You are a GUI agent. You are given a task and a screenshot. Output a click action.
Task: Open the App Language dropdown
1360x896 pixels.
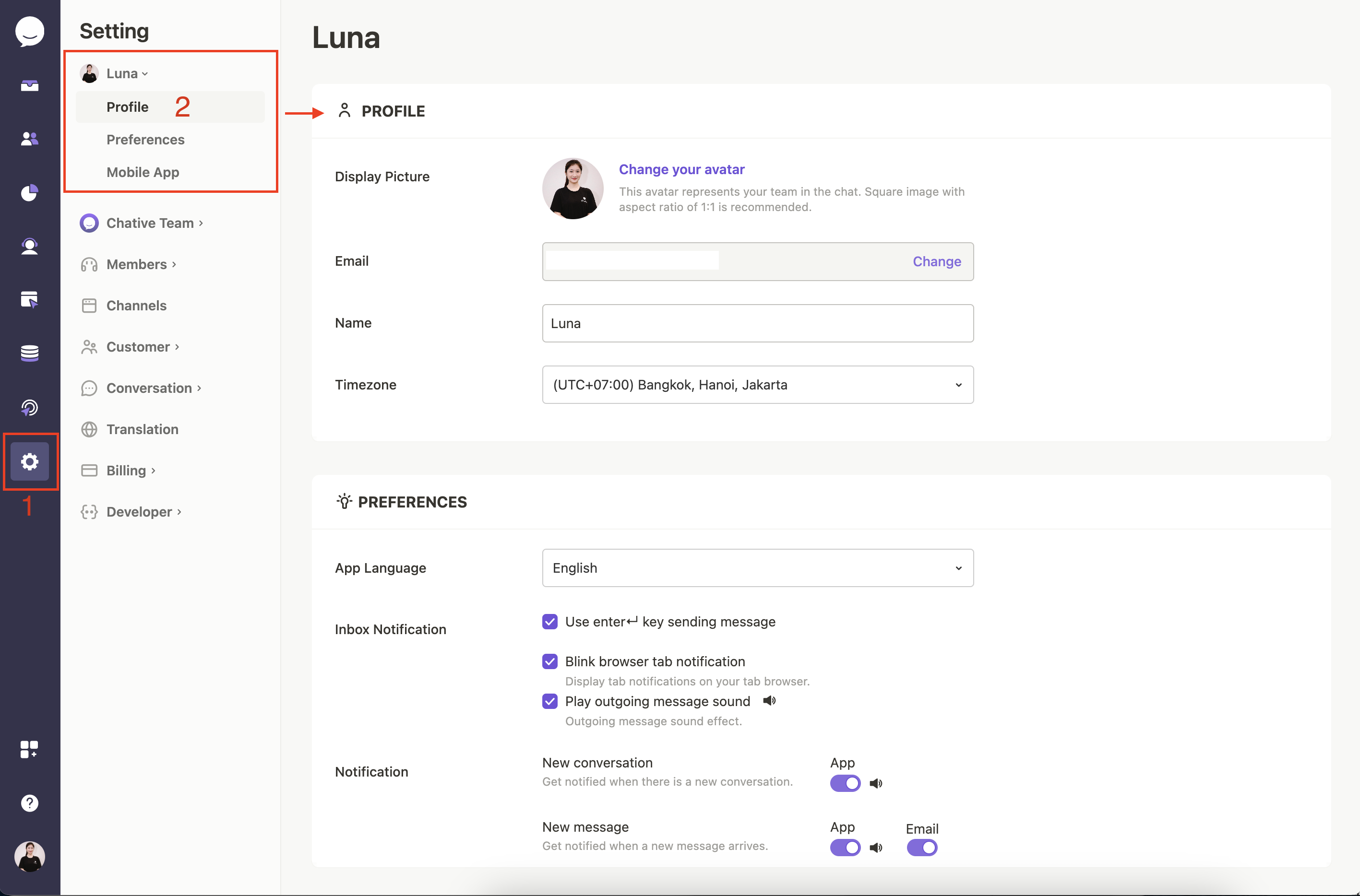(x=757, y=568)
